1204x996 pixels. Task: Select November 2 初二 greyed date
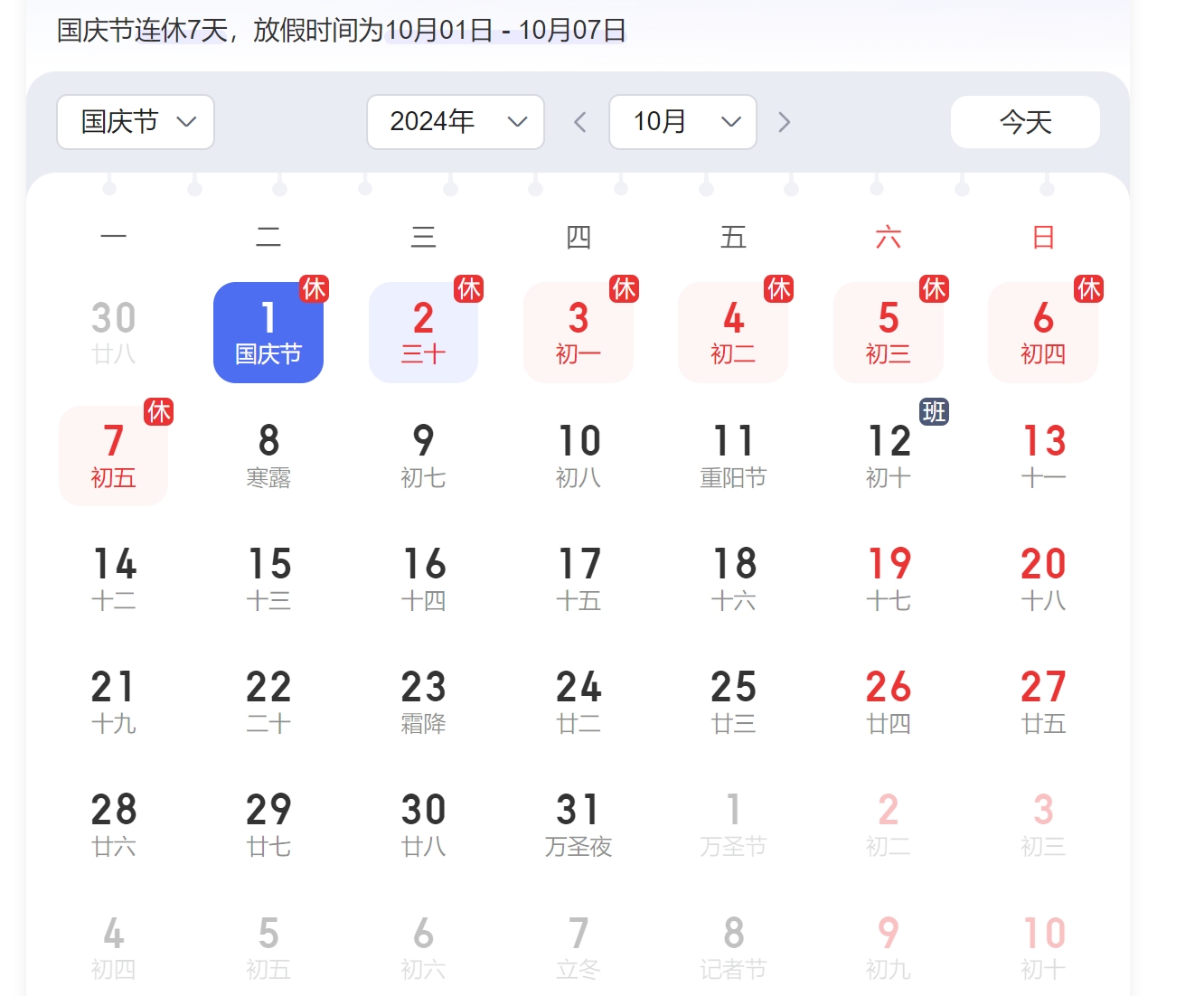click(889, 824)
